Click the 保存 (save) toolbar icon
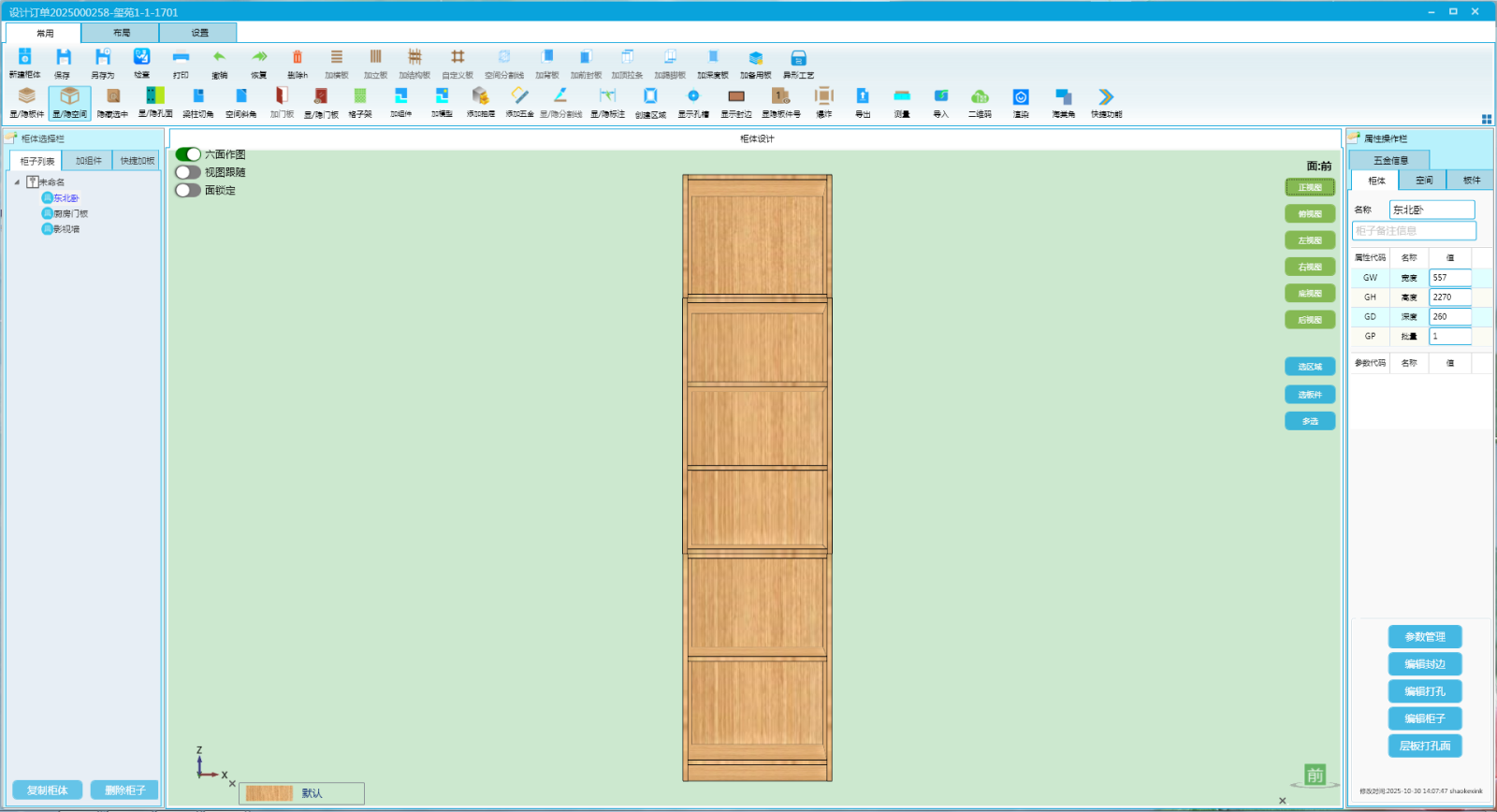The width and height of the screenshot is (1497, 812). 63,58
